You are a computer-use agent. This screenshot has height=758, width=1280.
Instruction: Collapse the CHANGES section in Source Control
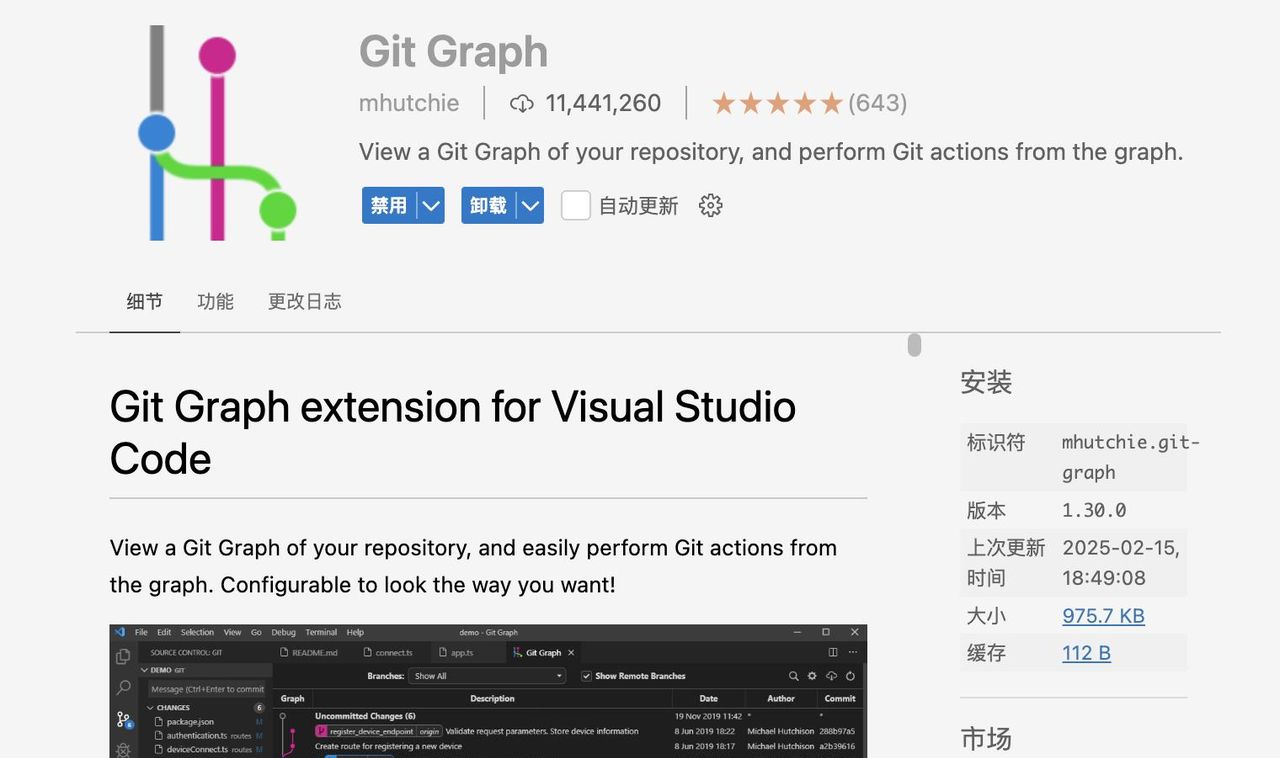[150, 707]
